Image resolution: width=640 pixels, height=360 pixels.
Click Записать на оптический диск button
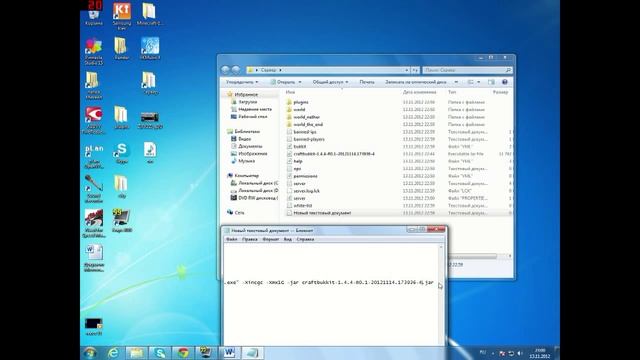point(416,82)
